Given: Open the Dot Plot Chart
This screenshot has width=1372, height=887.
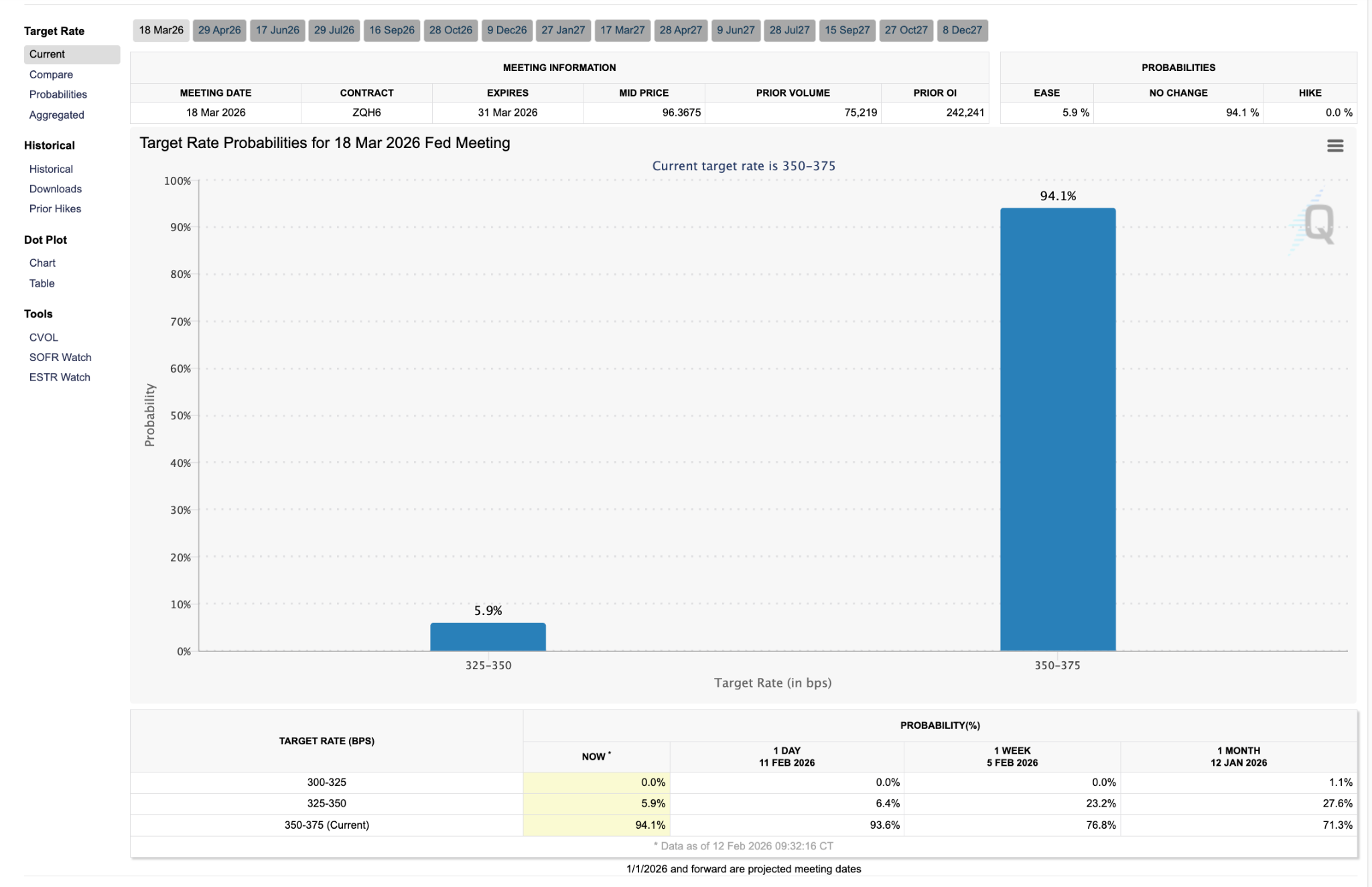Looking at the screenshot, I should [42, 263].
